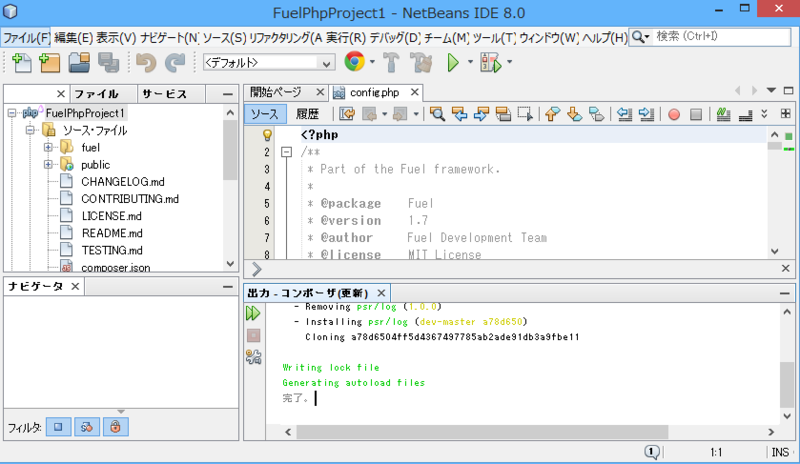Image resolution: width=800 pixels, height=464 pixels.
Task: Toggle Bookmark in editor toolbar
Action: pos(596,113)
